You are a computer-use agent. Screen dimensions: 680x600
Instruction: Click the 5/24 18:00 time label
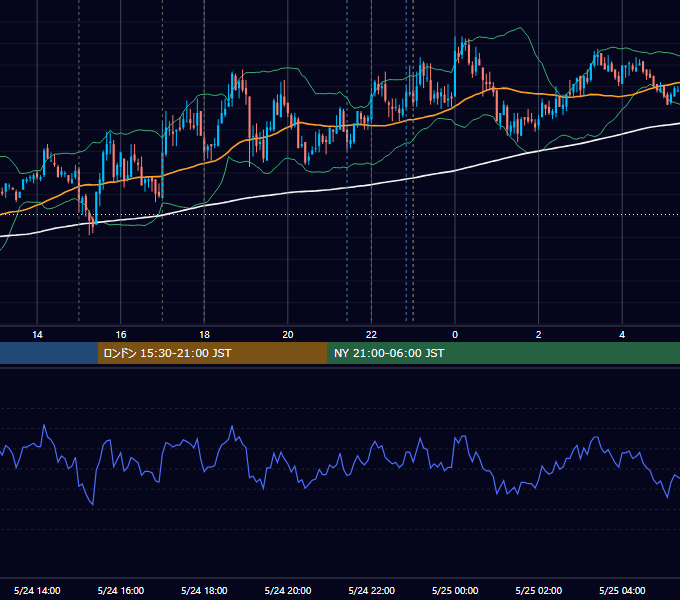click(x=204, y=590)
